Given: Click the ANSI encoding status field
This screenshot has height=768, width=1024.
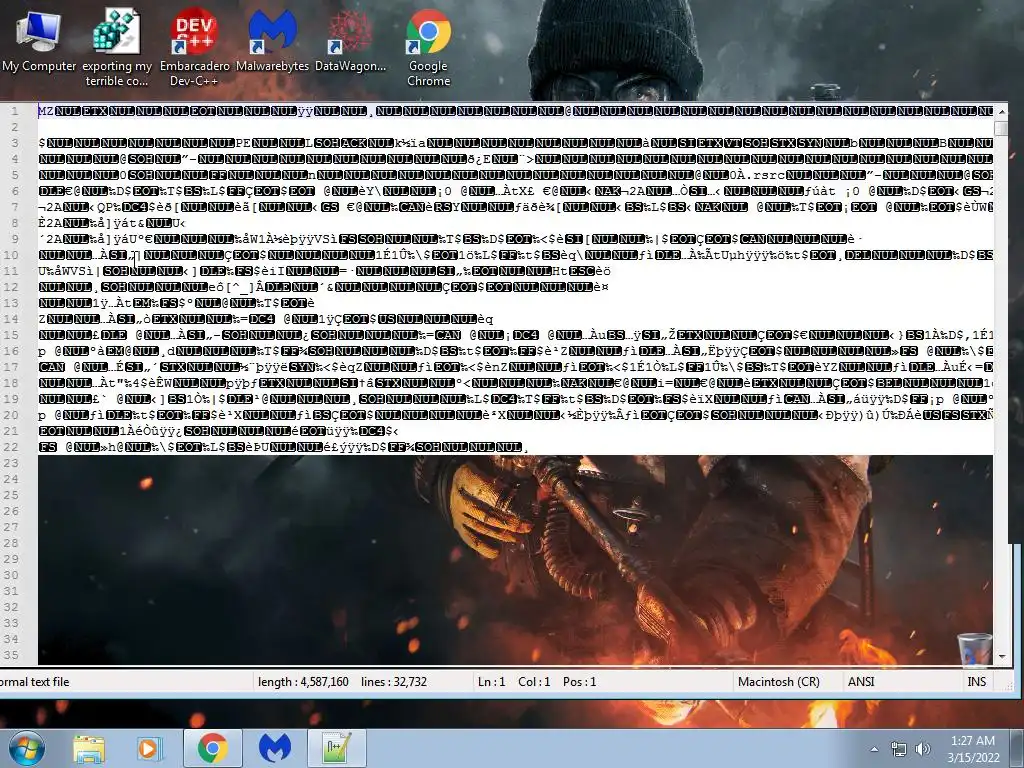Looking at the screenshot, I should 861,682.
